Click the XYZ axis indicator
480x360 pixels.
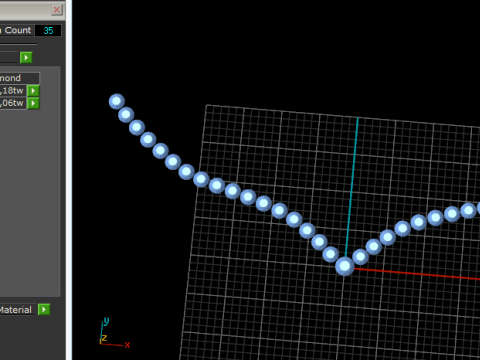coord(115,333)
